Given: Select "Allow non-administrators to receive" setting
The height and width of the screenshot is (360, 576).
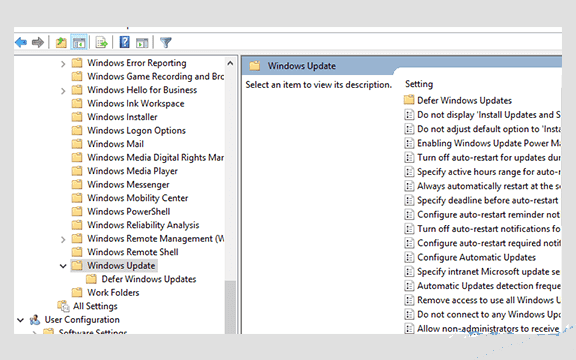Looking at the screenshot, I should click(x=482, y=328).
